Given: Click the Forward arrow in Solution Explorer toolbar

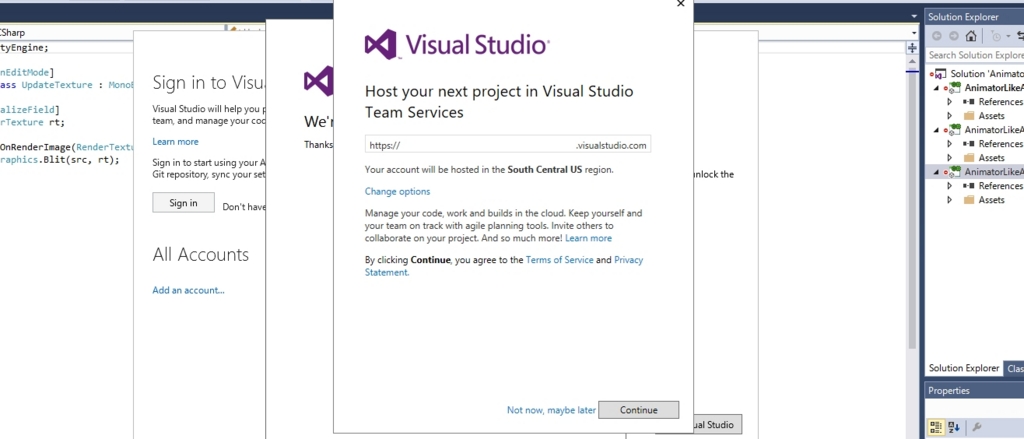Looking at the screenshot, I should pyautogui.click(x=953, y=36).
